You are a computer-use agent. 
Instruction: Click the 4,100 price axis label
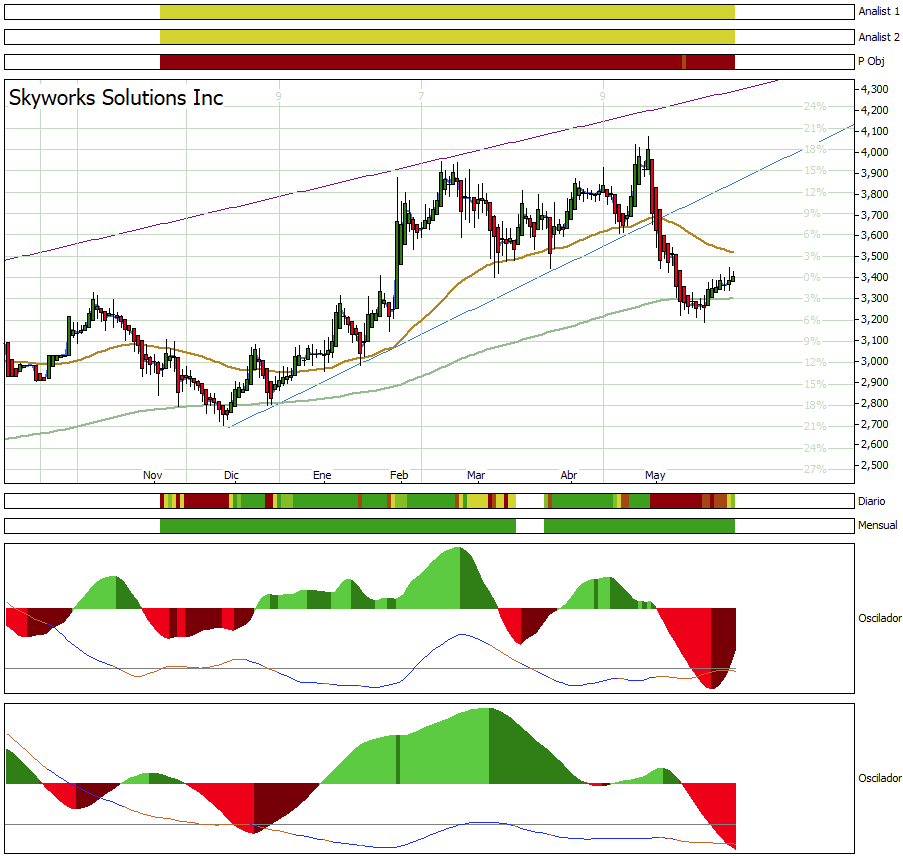click(875, 131)
